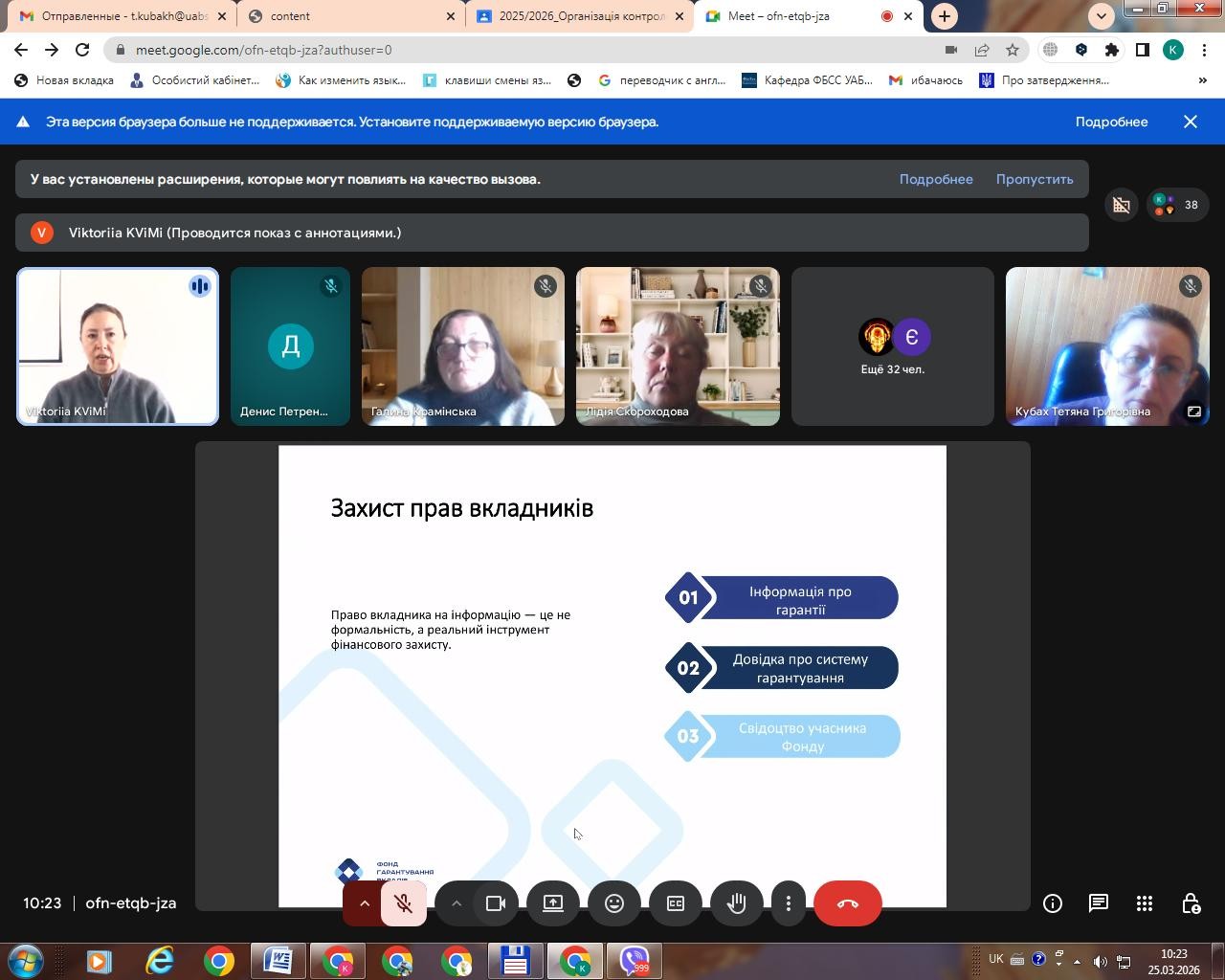Toggle the camera on or off
This screenshot has width=1225, height=980.
[496, 903]
